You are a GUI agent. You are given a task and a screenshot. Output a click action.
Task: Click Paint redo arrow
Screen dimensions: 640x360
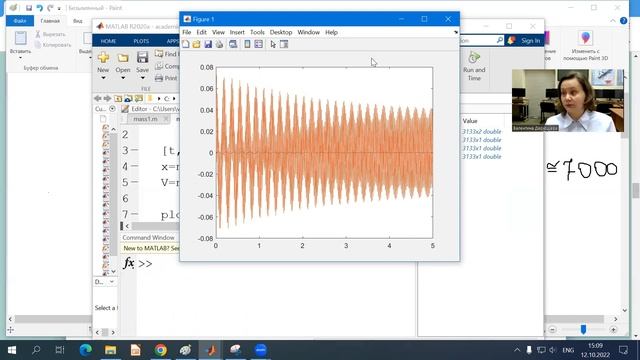tap(50, 8)
